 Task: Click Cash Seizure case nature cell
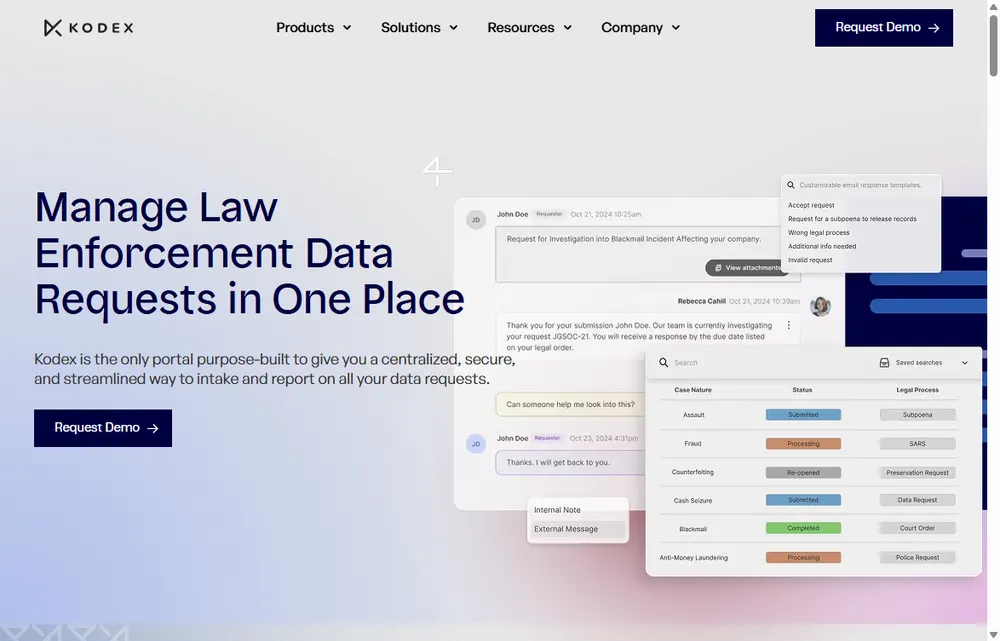pos(693,501)
